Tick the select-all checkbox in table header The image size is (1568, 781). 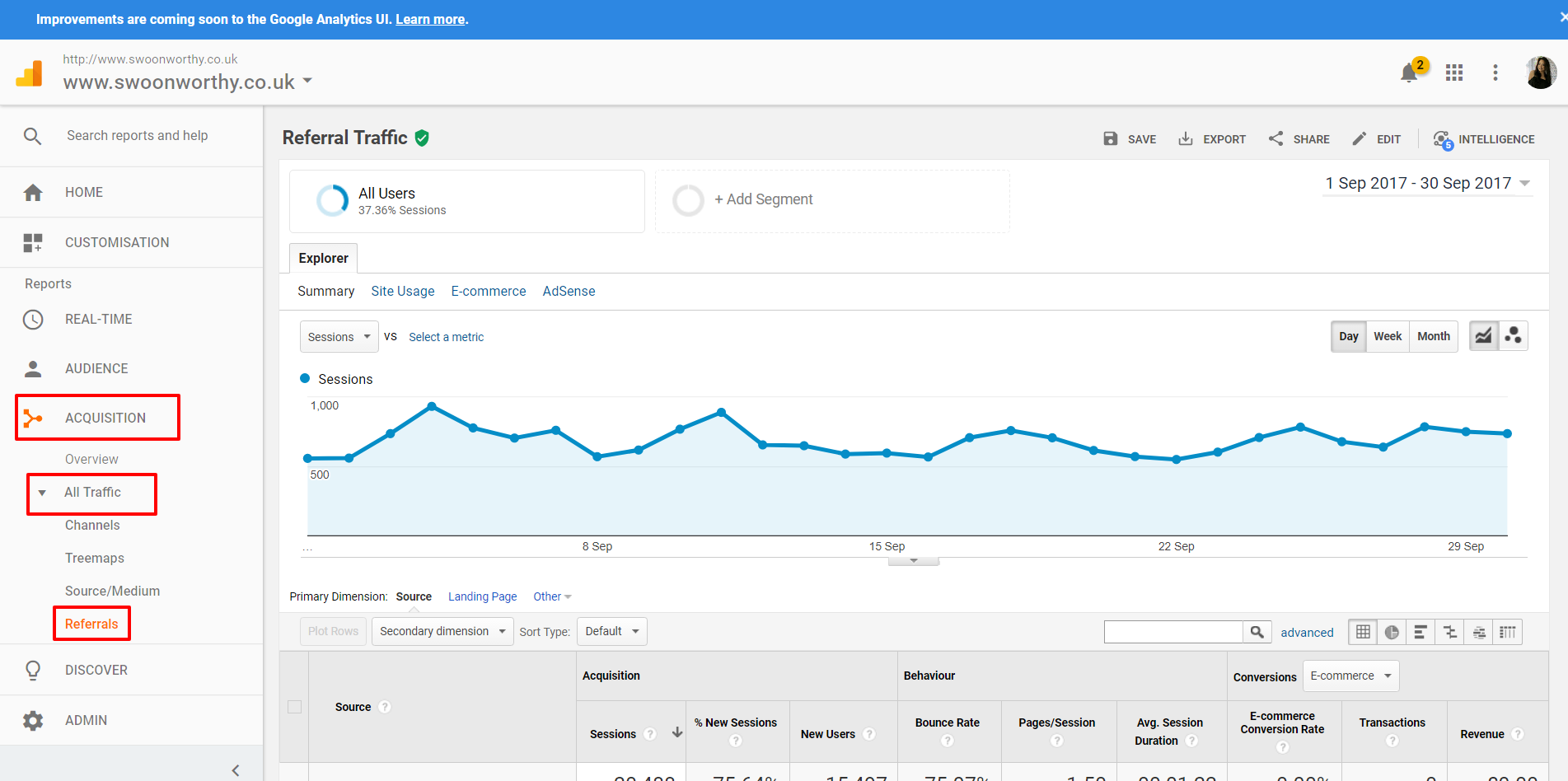294,707
